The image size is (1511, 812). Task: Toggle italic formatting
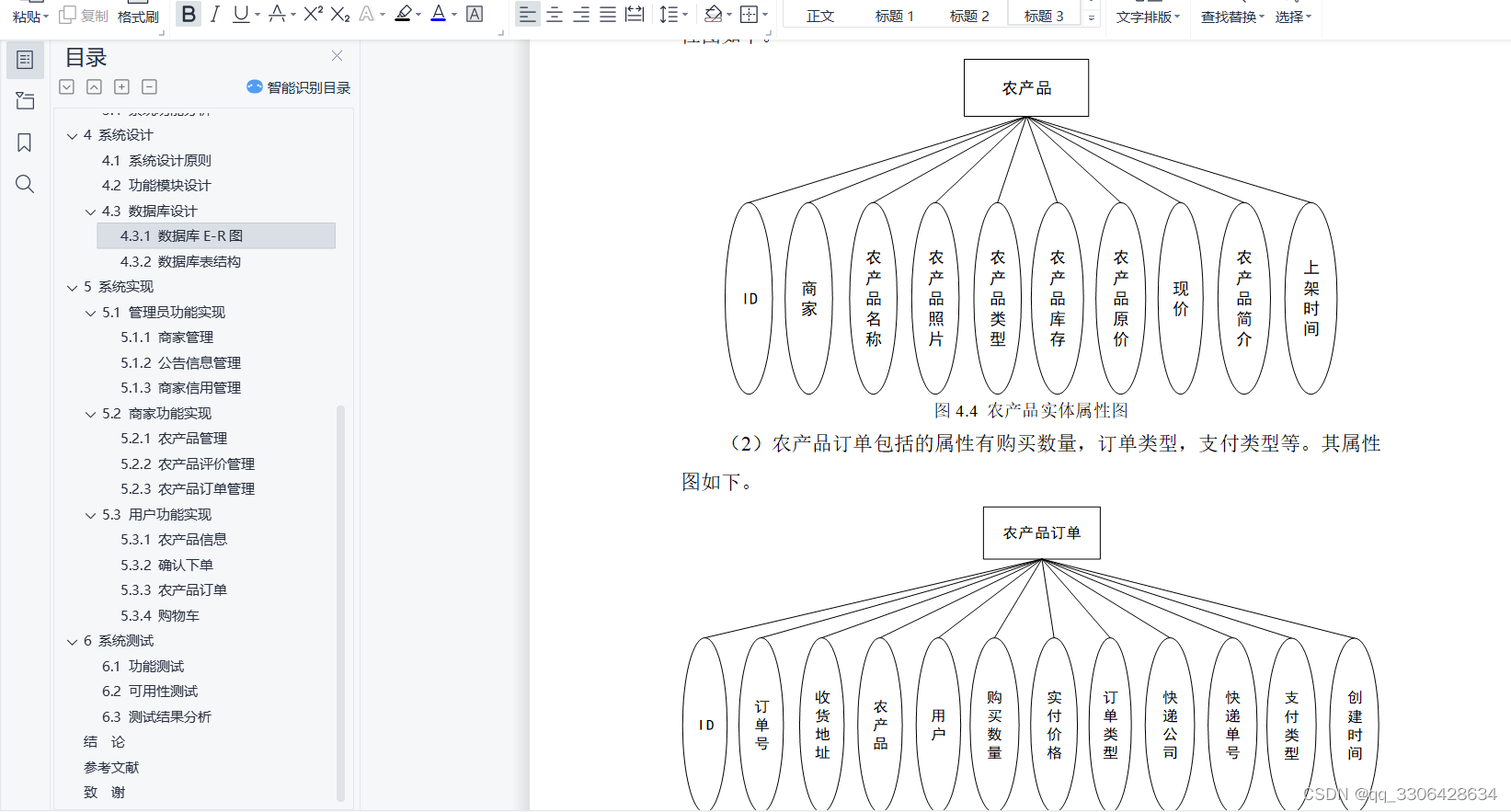point(214,14)
